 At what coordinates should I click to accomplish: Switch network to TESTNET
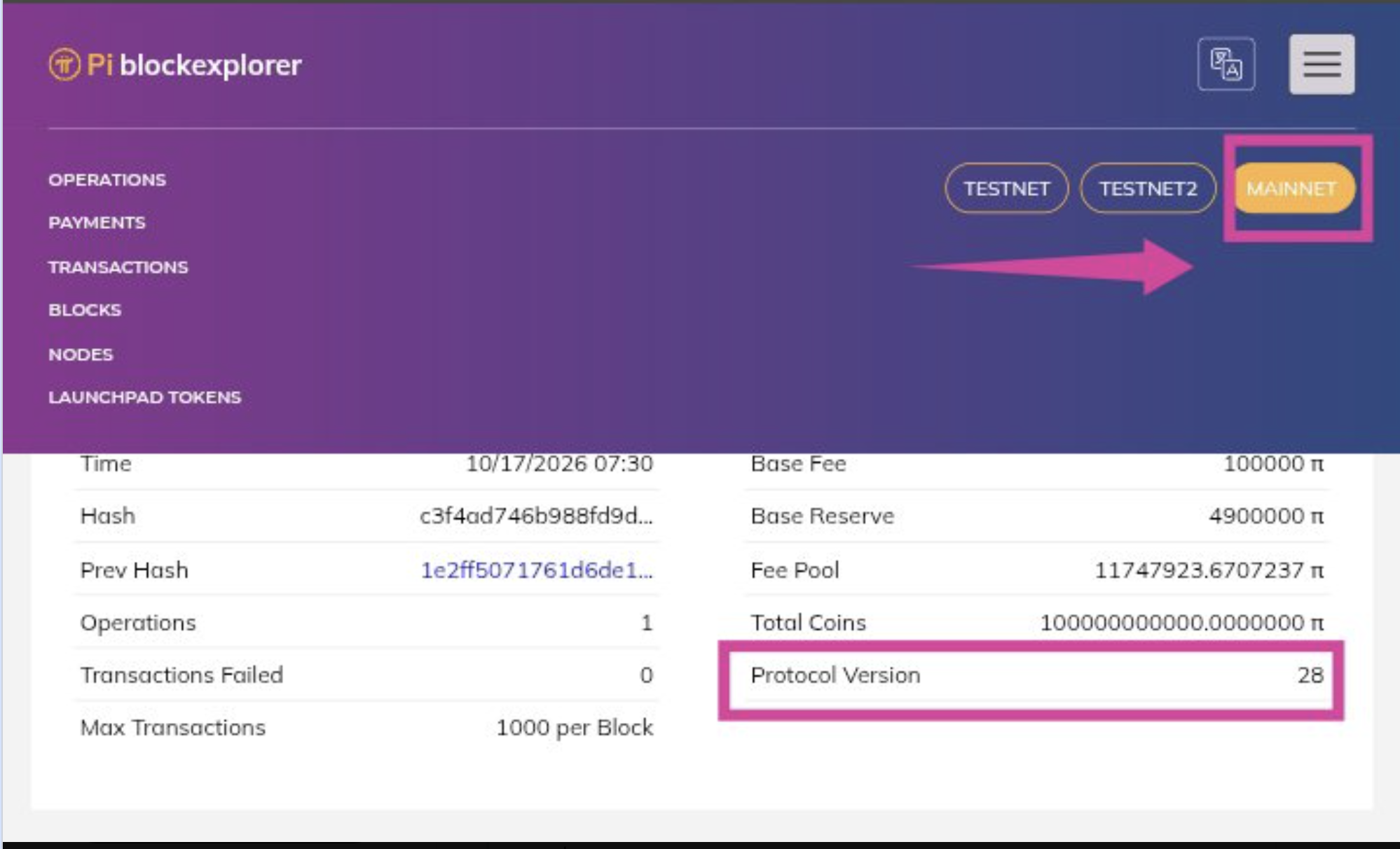pos(1006,188)
